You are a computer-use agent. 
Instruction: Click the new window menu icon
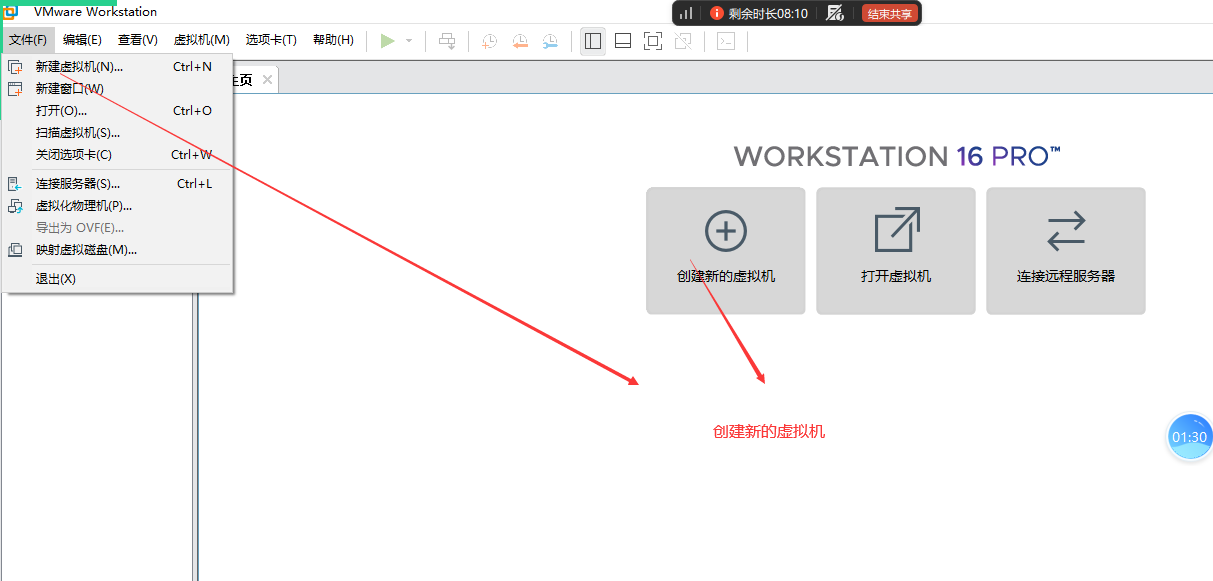[x=15, y=89]
